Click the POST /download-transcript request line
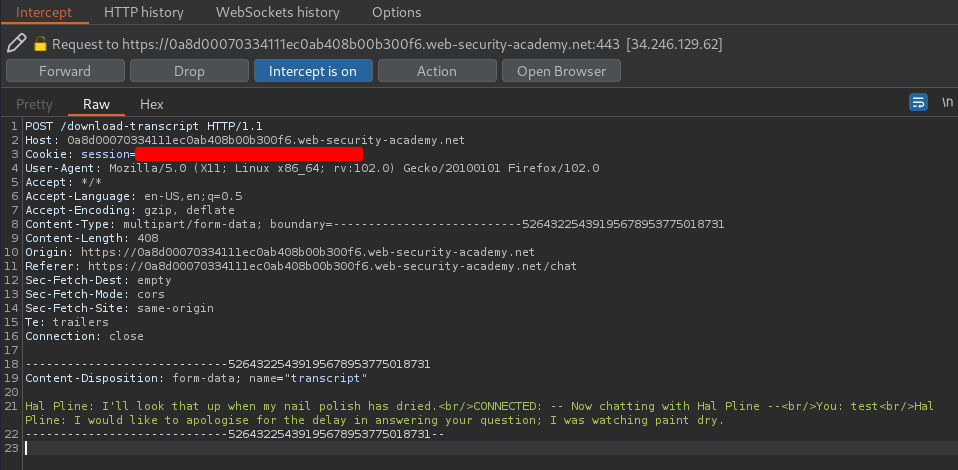 point(144,127)
